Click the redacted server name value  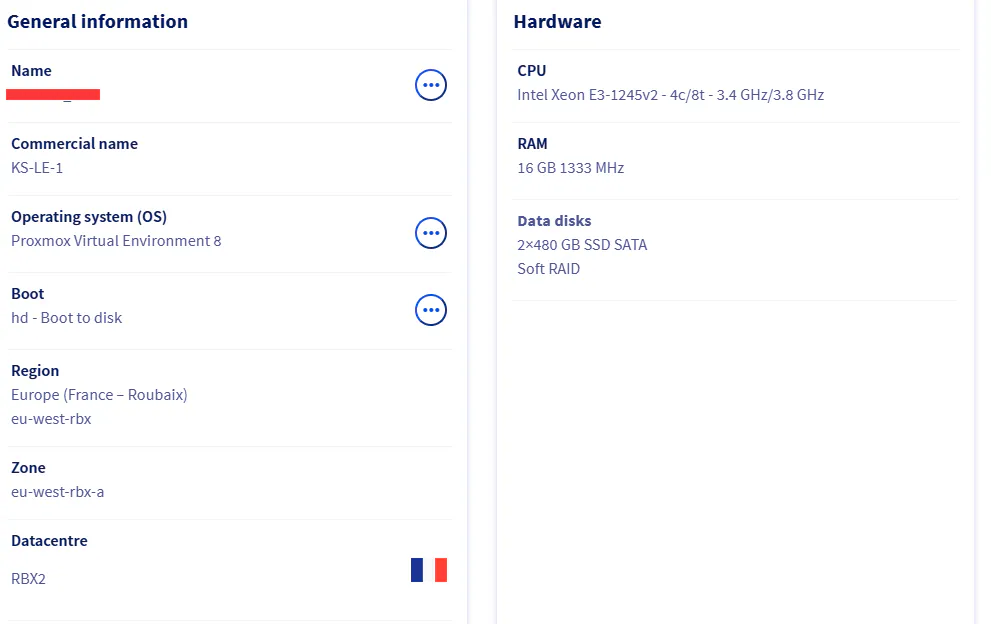coord(53,95)
